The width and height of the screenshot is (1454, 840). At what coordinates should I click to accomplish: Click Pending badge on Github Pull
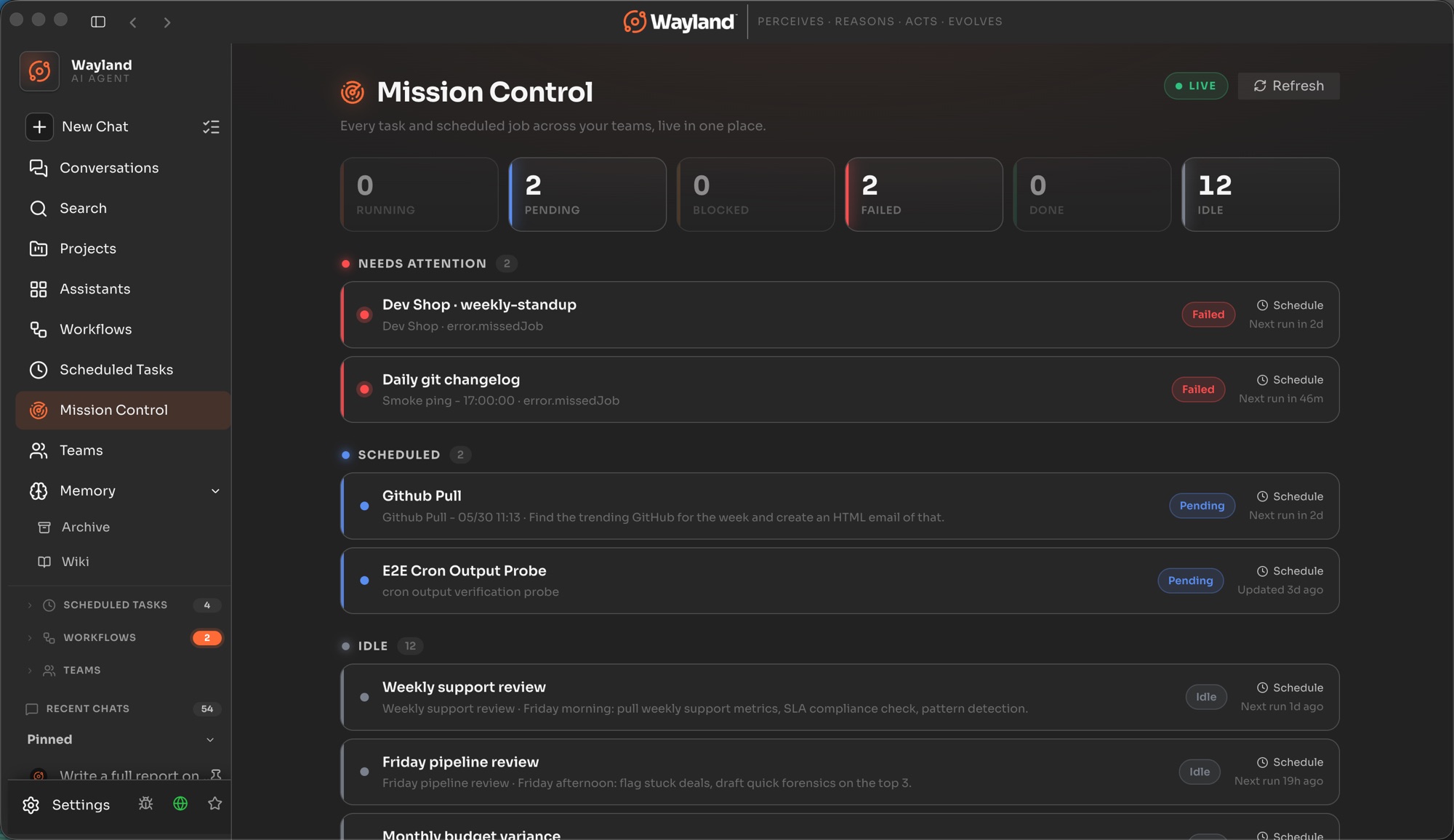click(x=1202, y=506)
